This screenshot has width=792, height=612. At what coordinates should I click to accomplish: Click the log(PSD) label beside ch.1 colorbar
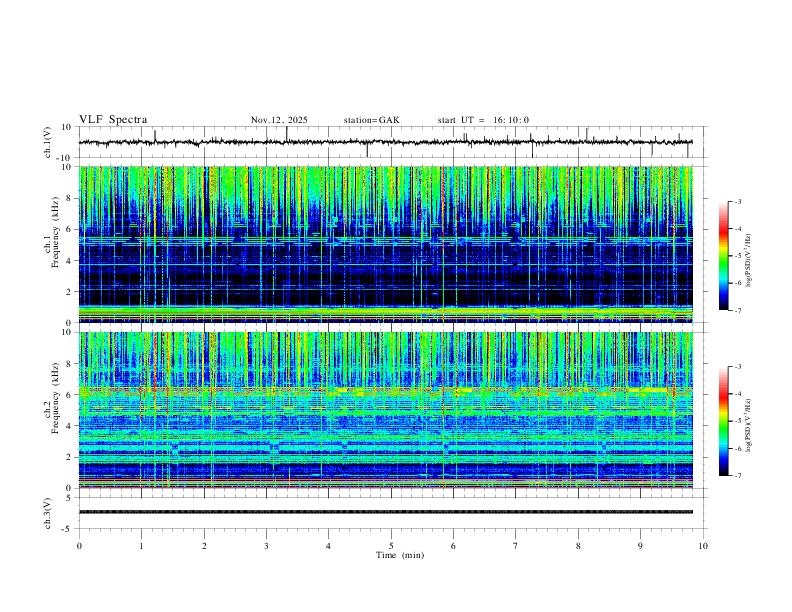(748, 260)
